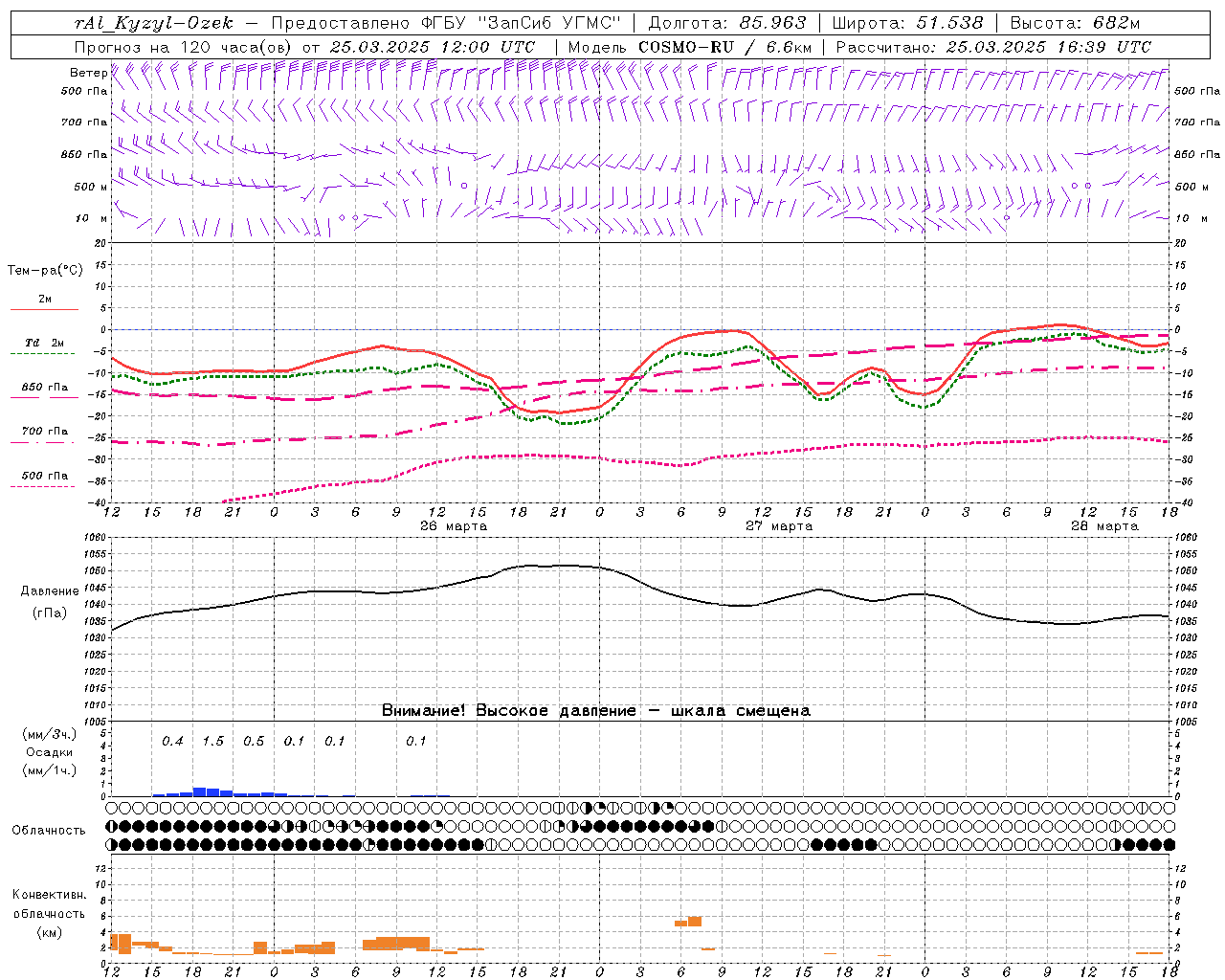The width and height of the screenshot is (1225, 980).
Task: Click the Внимание! Высокое давление warning text
Action: pyautogui.click(x=596, y=711)
